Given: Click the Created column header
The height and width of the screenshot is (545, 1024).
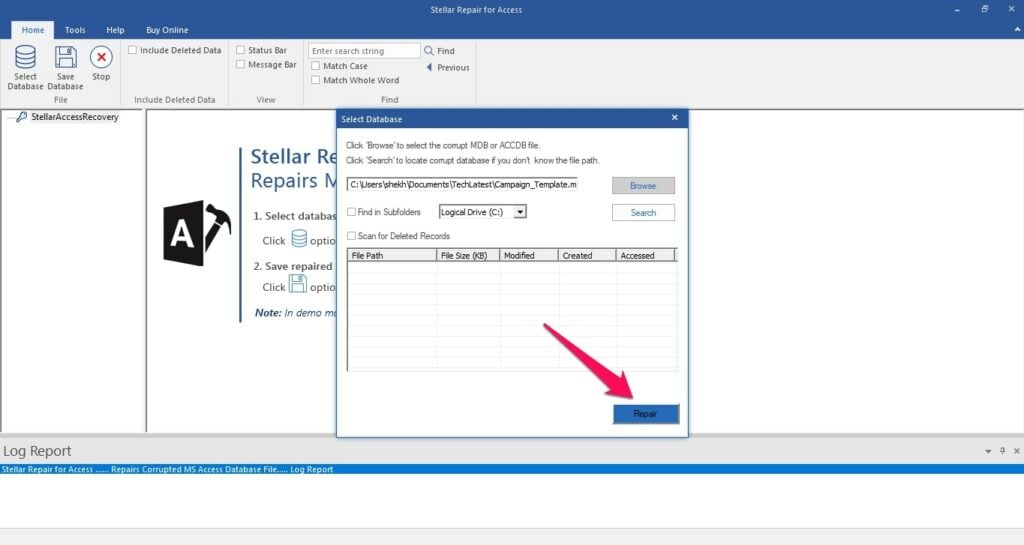Looking at the screenshot, I should [x=587, y=255].
